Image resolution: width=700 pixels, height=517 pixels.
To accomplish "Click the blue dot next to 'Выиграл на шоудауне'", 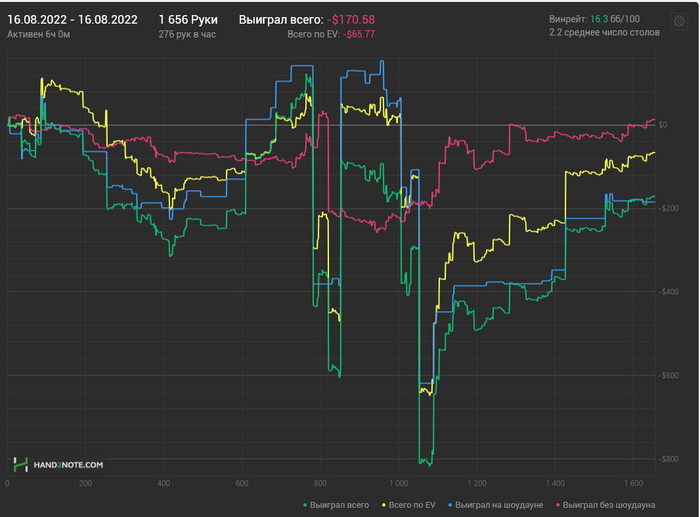I will [x=450, y=505].
